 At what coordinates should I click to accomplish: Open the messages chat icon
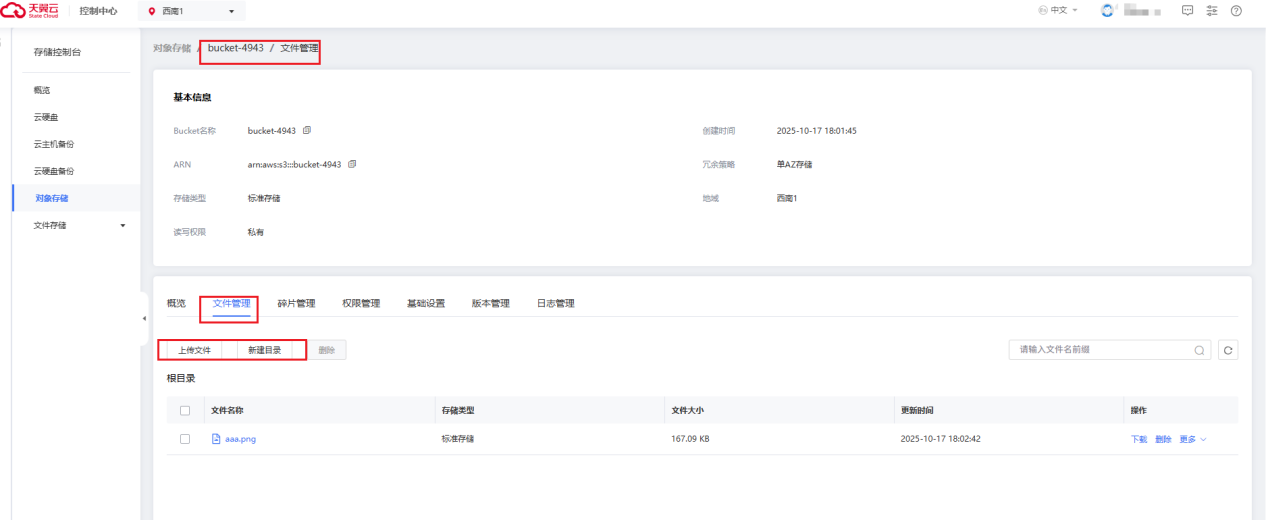coord(1187,11)
